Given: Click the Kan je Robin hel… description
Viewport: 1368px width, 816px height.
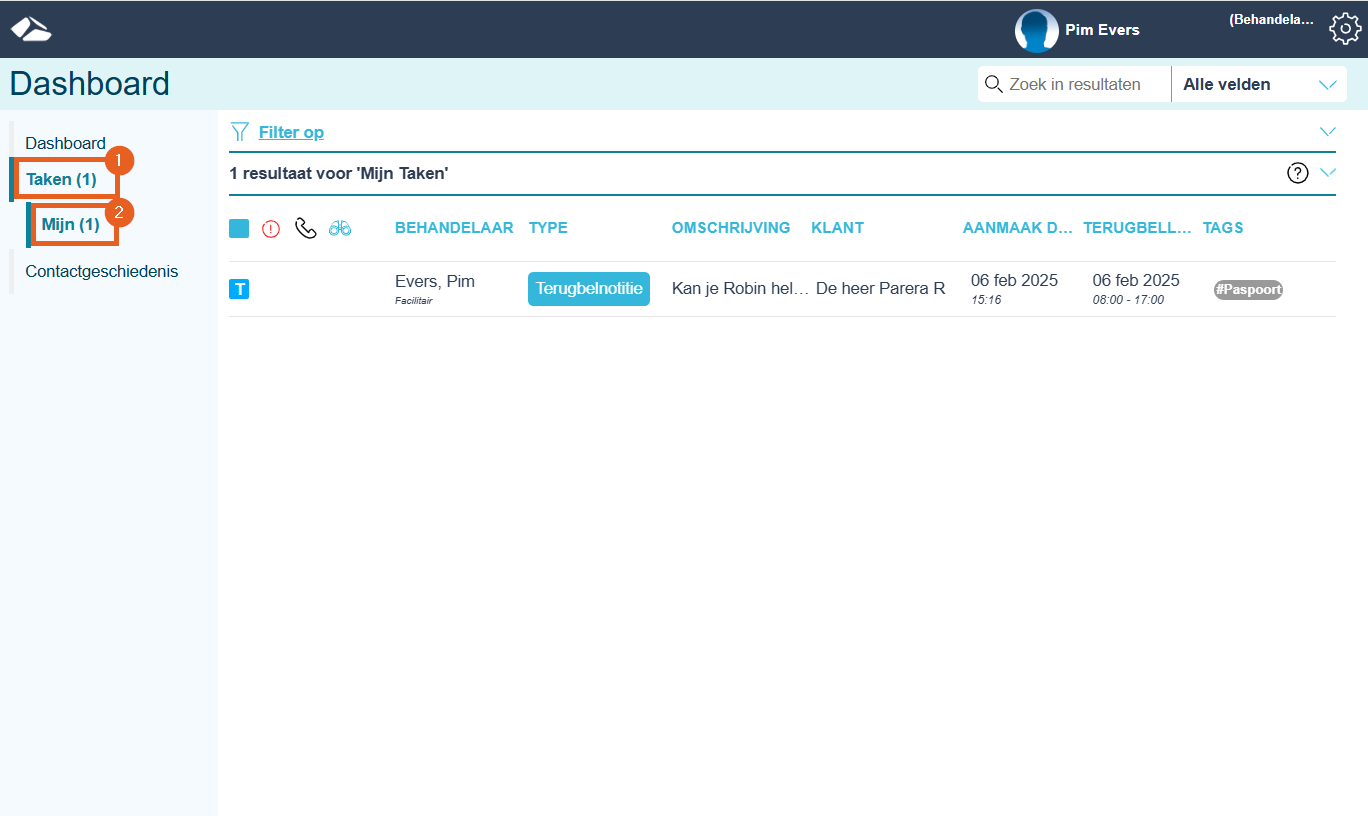Looking at the screenshot, I should pos(740,289).
